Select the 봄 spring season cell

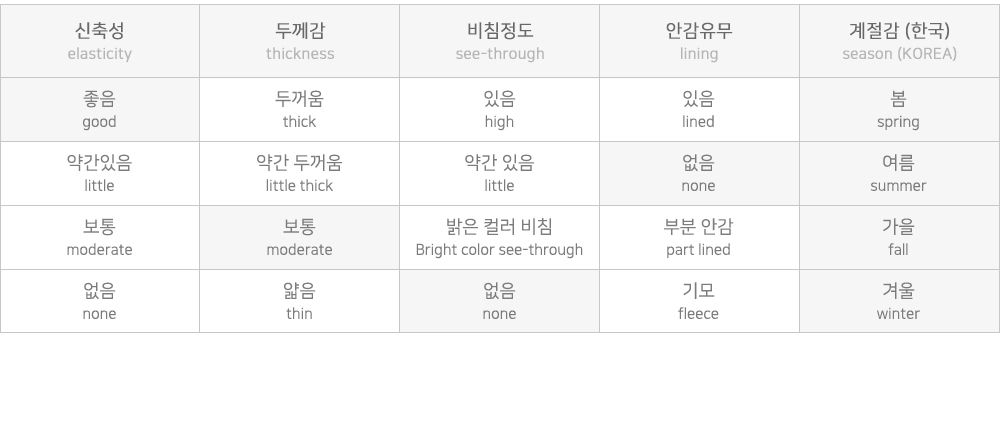tap(899, 109)
